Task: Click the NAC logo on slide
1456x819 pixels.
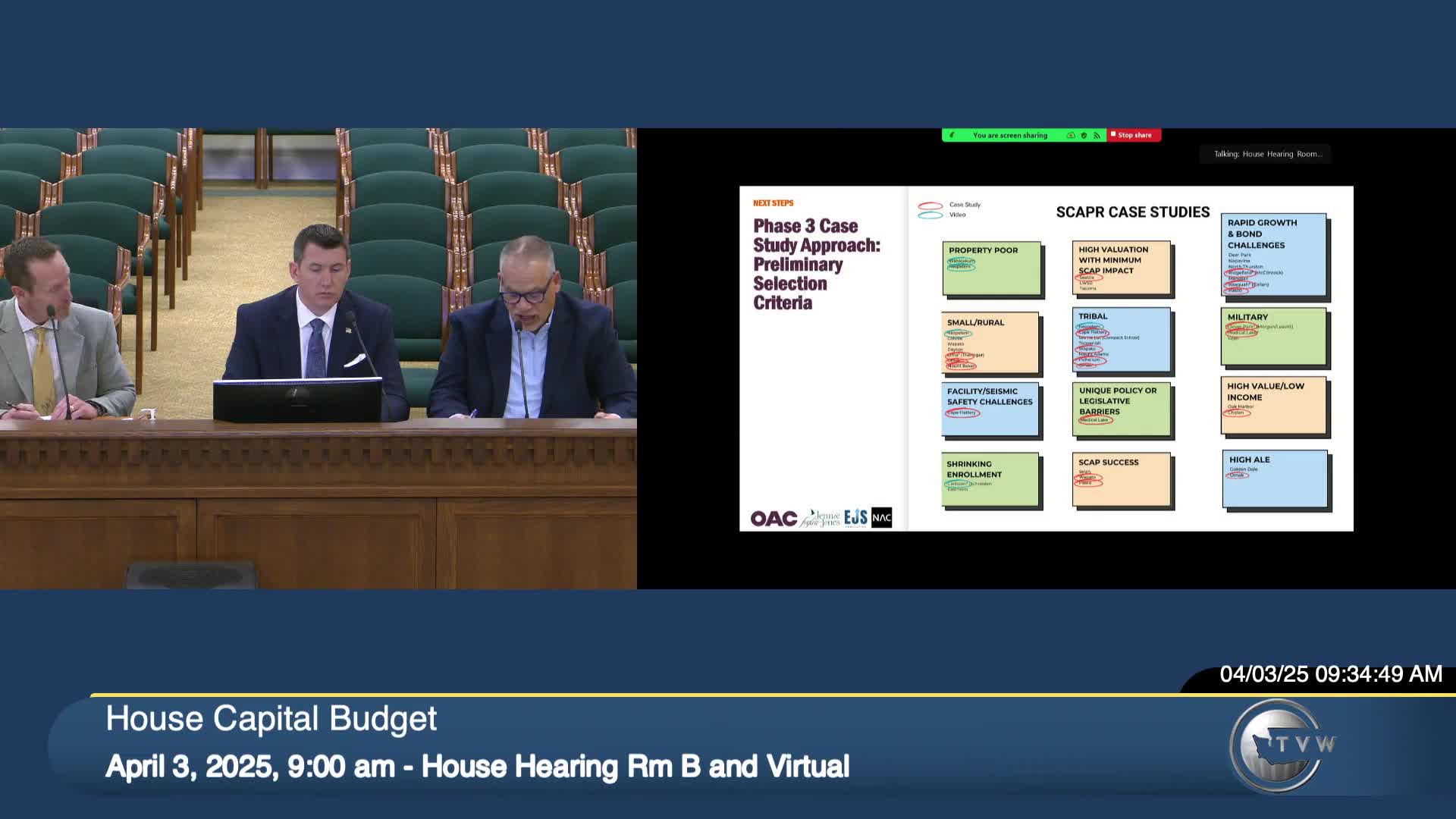Action: coord(881,517)
